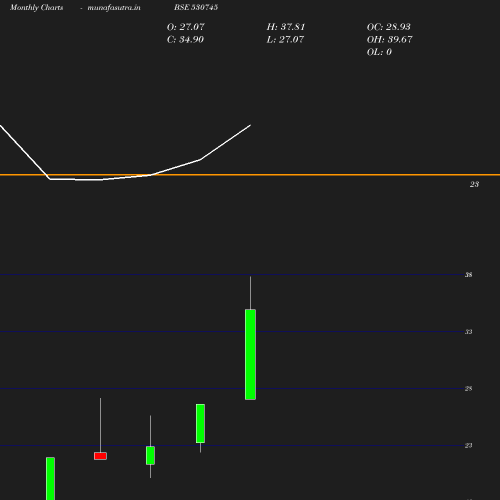Select the low value 'L: 27.07'
500x500 pixels.
click(x=285, y=39)
